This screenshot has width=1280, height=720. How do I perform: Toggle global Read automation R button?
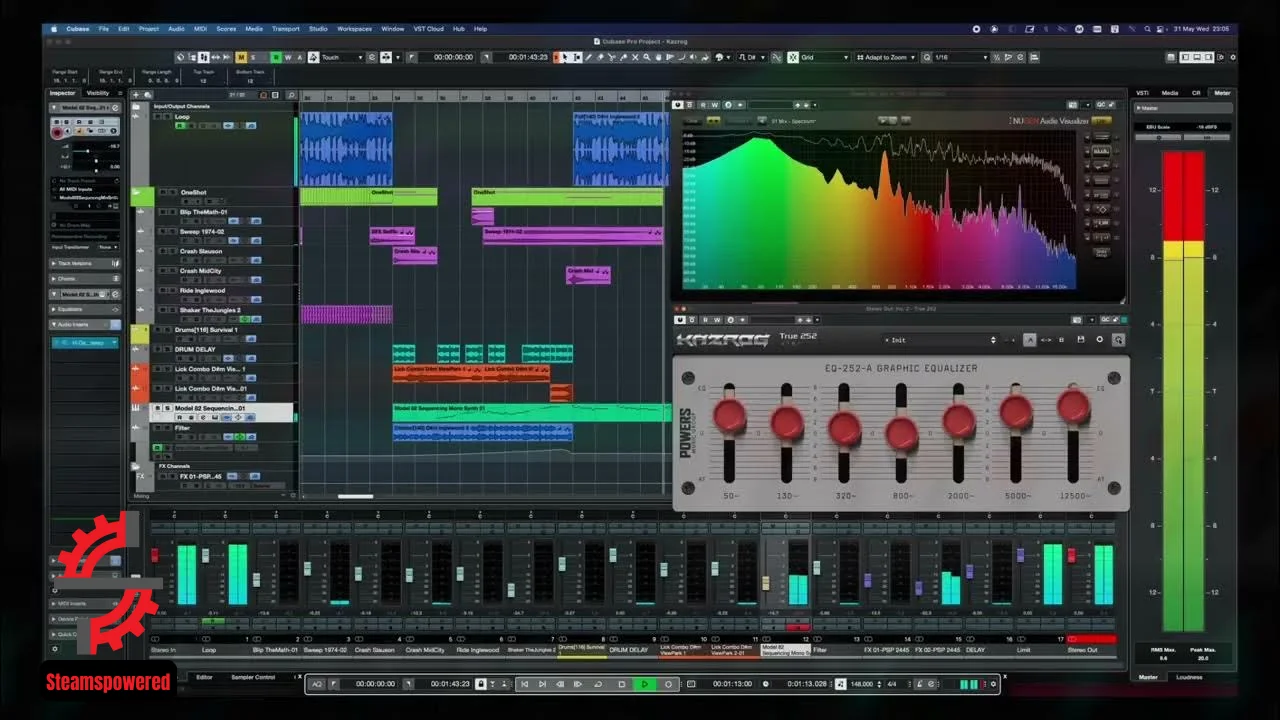[x=277, y=57]
